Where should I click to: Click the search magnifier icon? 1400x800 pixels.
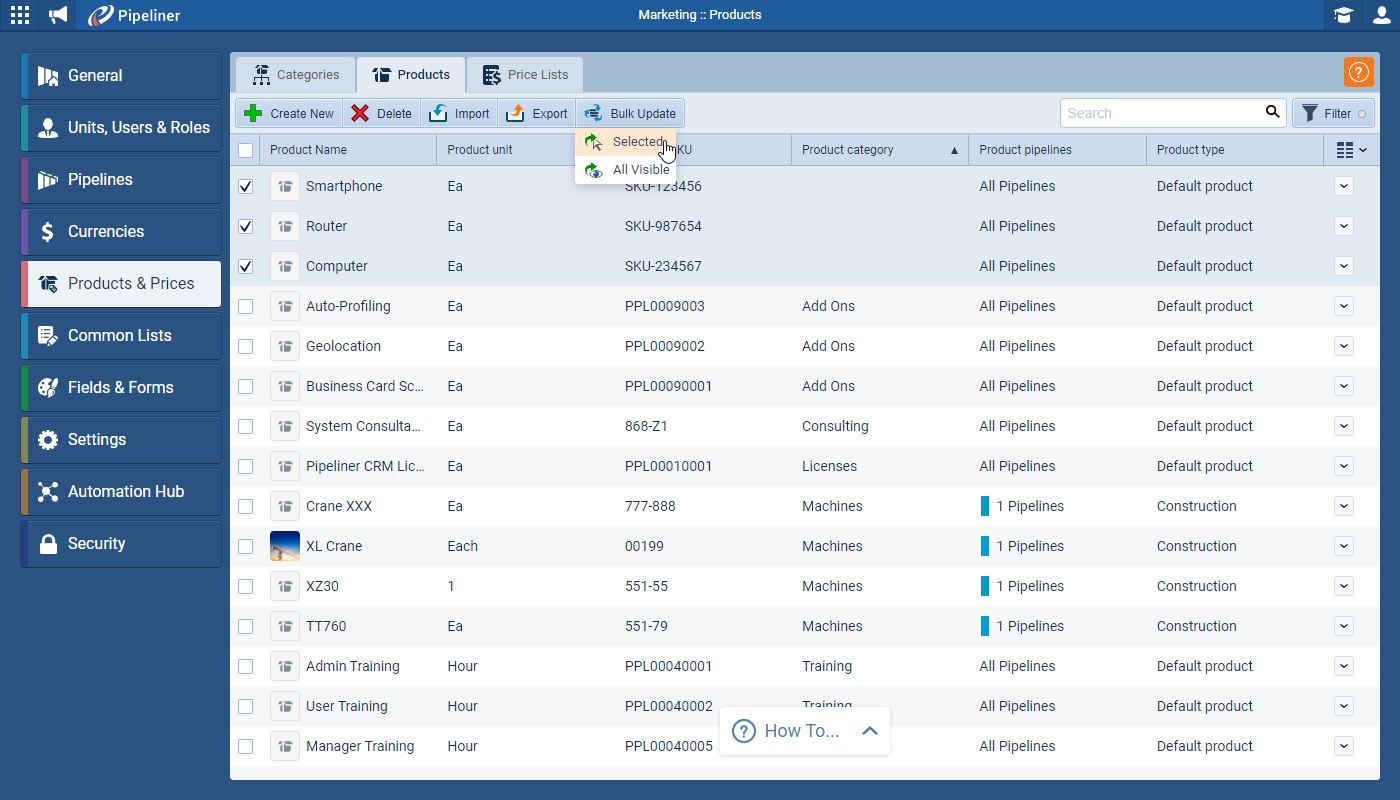point(1272,112)
